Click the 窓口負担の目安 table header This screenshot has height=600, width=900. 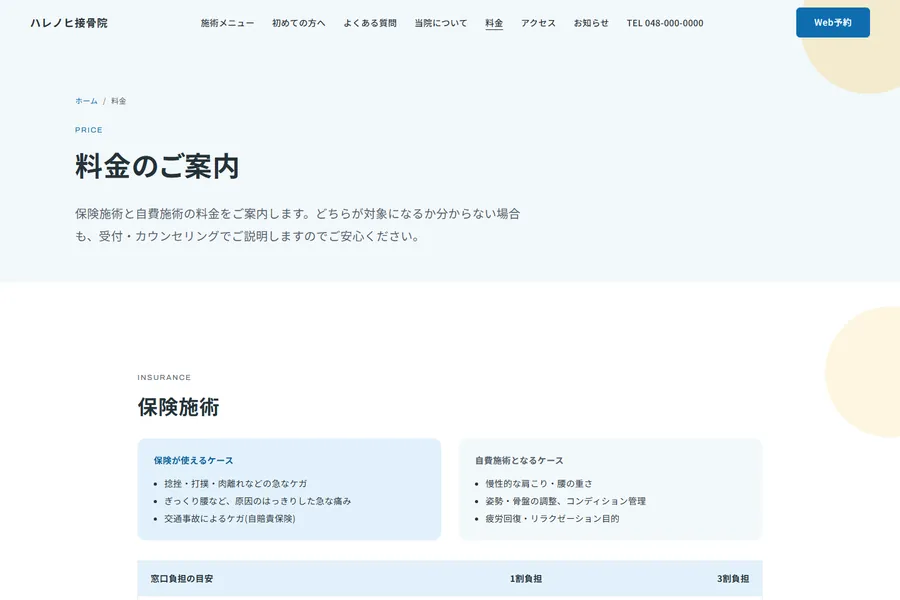point(182,579)
